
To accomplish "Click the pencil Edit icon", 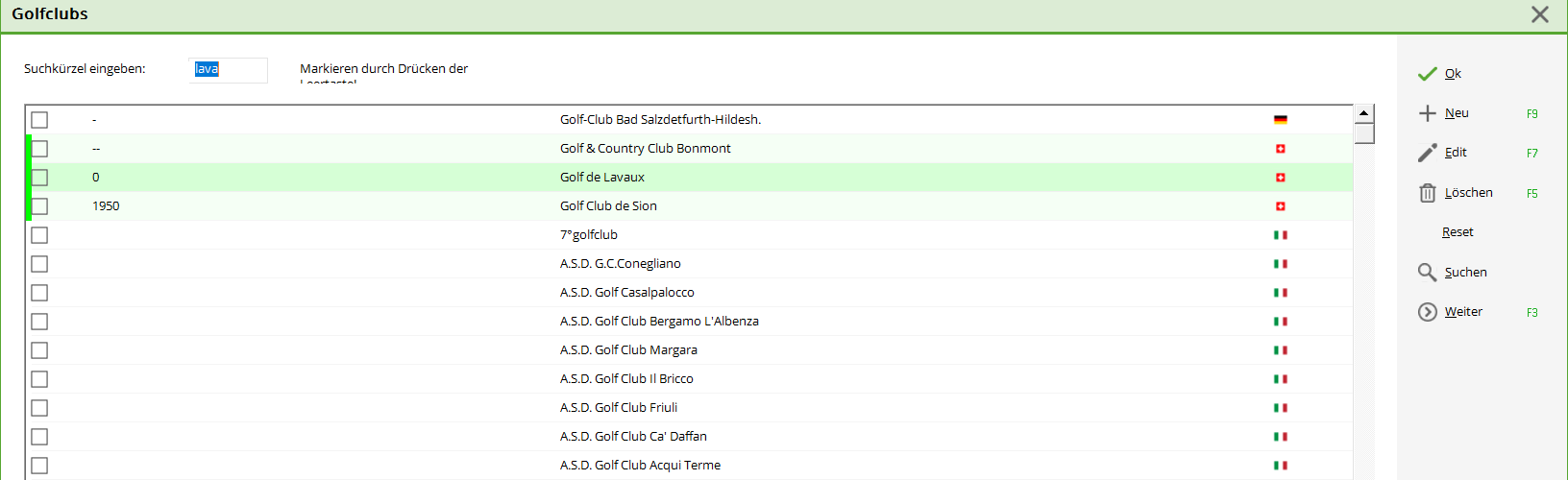I will coord(1428,153).
